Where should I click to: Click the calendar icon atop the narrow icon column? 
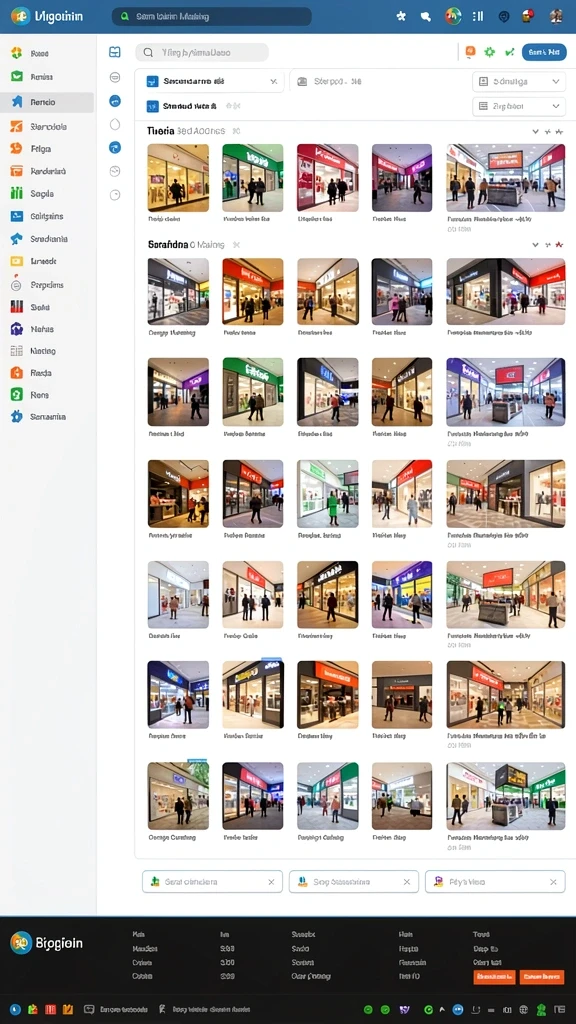(115, 52)
